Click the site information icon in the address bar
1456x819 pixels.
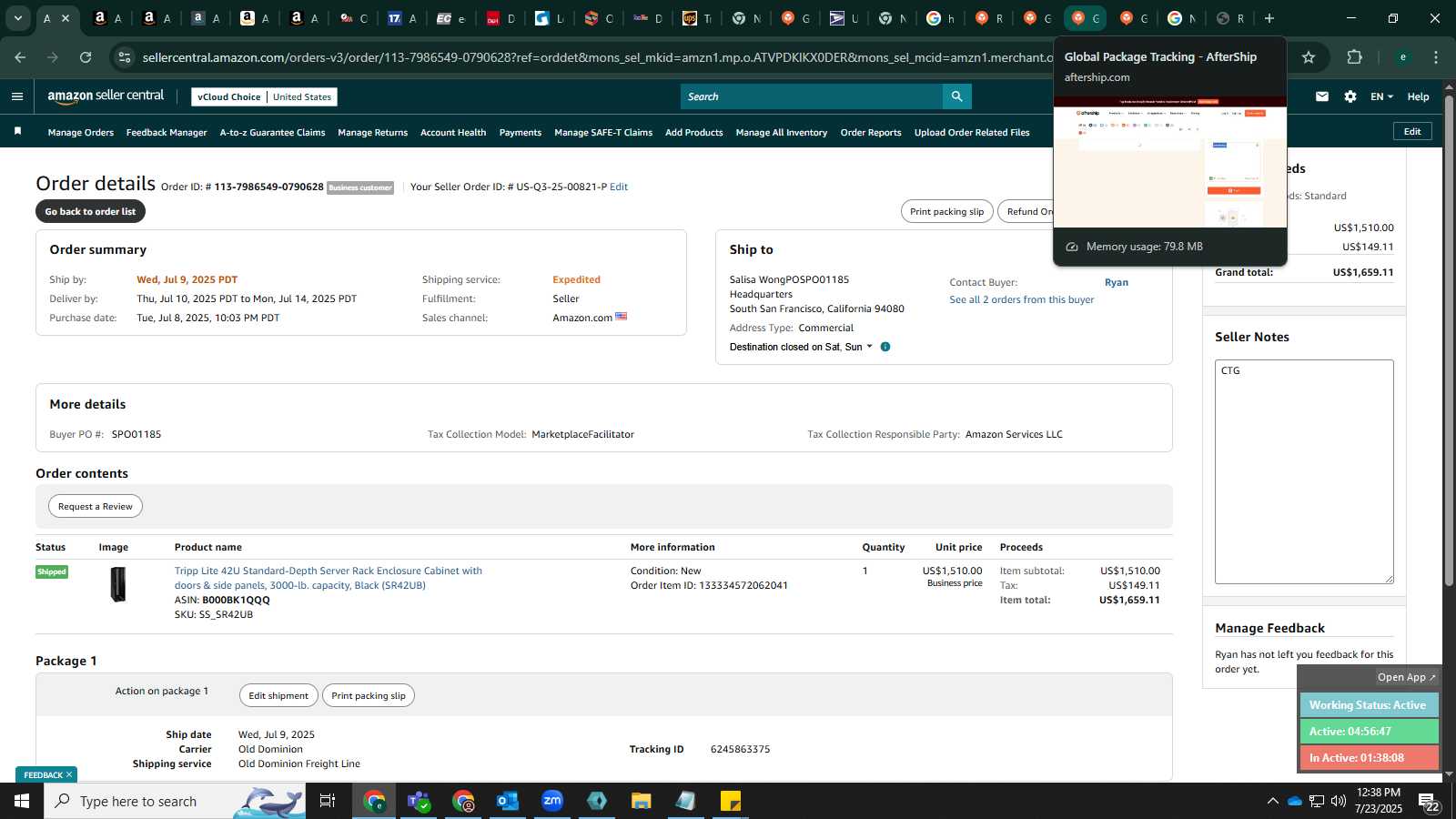[x=125, y=57]
